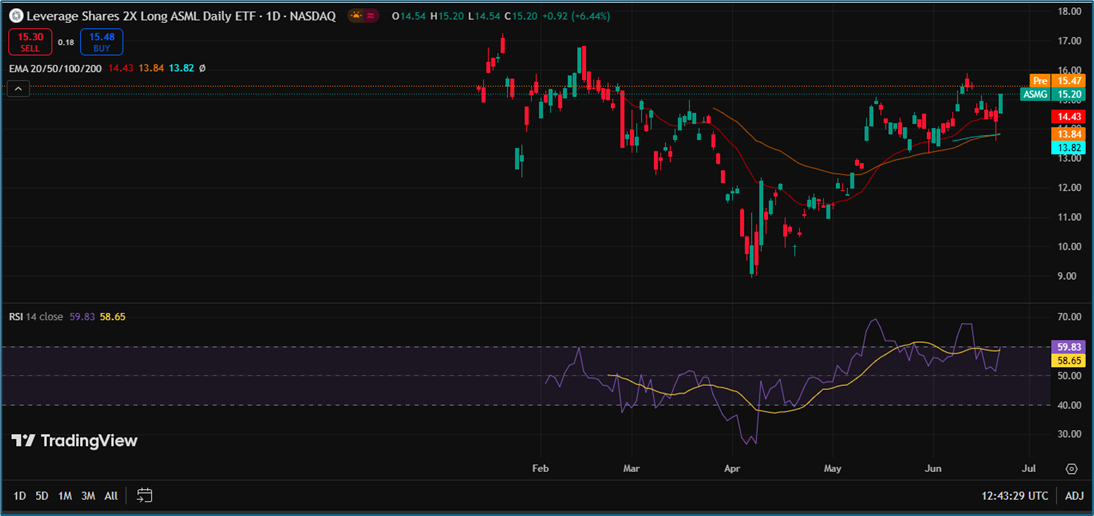Click the yellow RSI value 58.65 in legend
The image size is (1094, 516).
112,317
